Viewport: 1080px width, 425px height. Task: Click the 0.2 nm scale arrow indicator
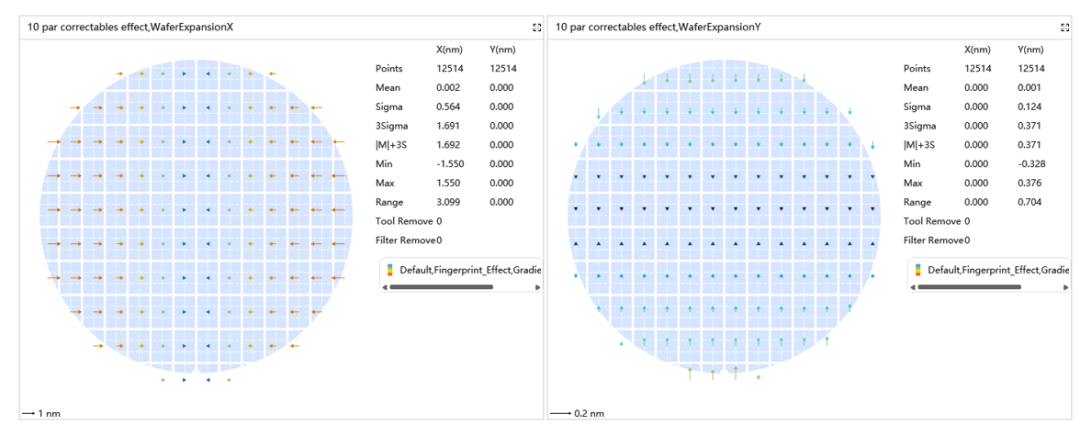click(560, 414)
